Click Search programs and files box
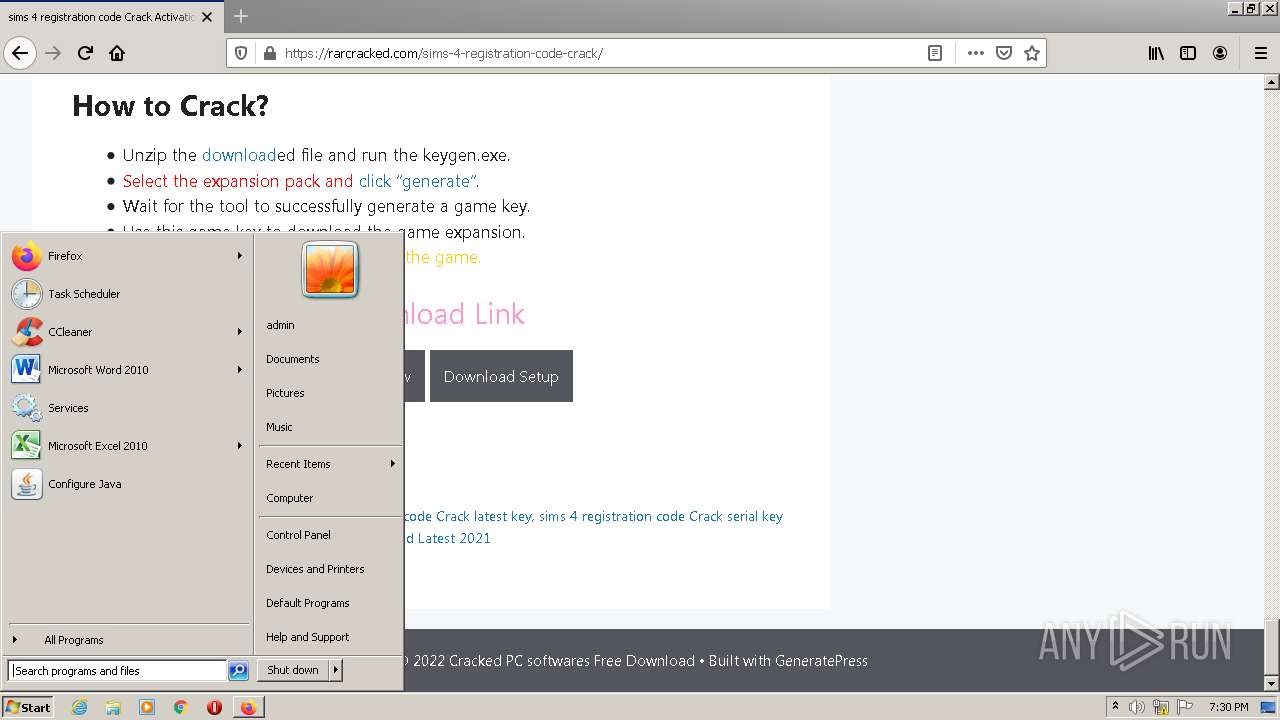 (117, 671)
